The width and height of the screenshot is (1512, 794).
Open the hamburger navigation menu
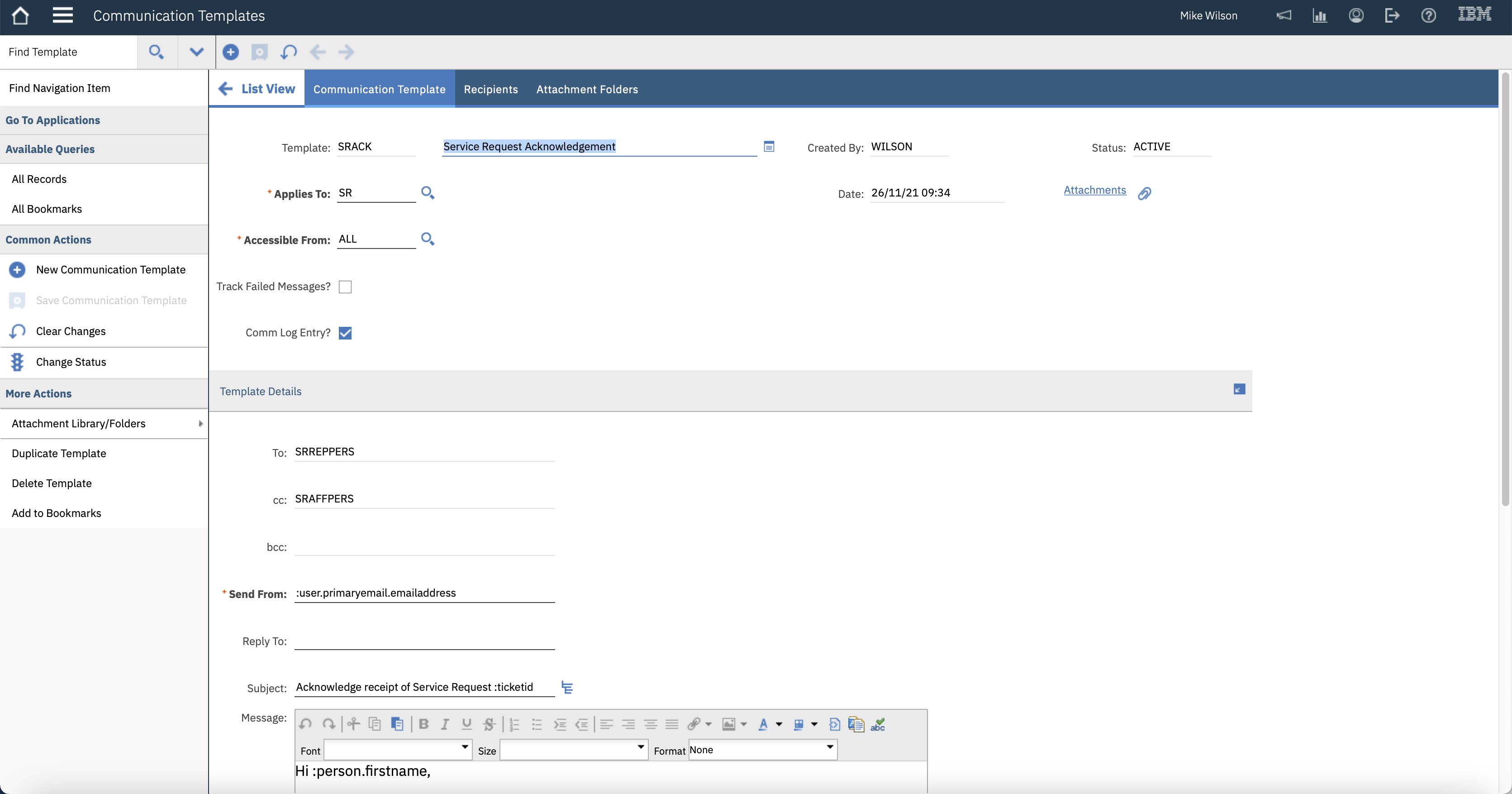tap(62, 16)
